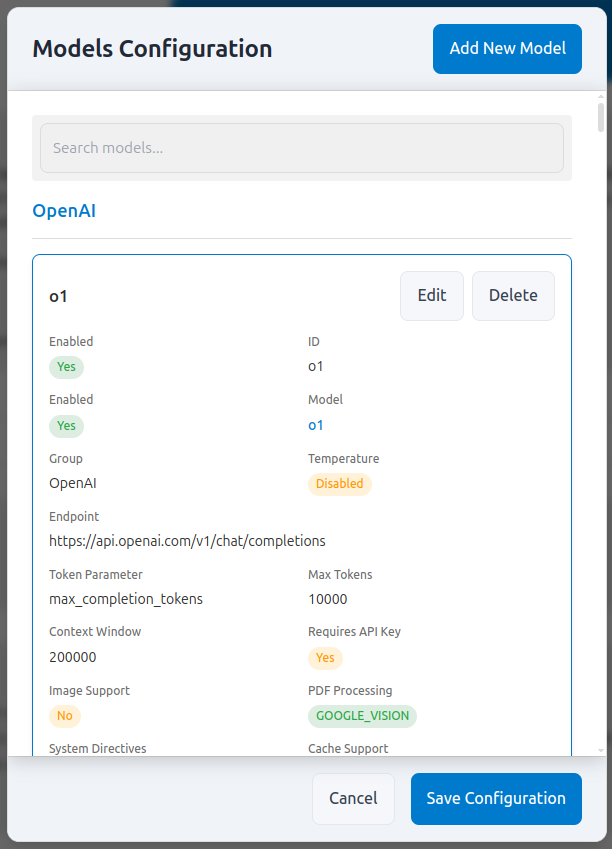Click the endpoint URL api.openai.com text
The width and height of the screenshot is (612, 849).
[x=187, y=541]
